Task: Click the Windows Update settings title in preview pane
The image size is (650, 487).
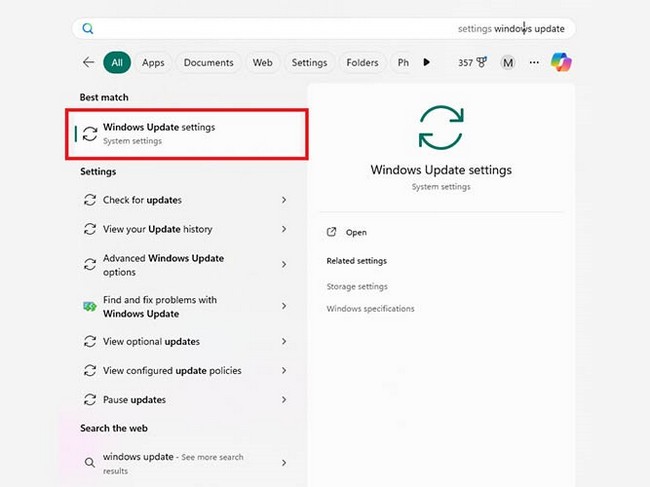Action: (441, 170)
